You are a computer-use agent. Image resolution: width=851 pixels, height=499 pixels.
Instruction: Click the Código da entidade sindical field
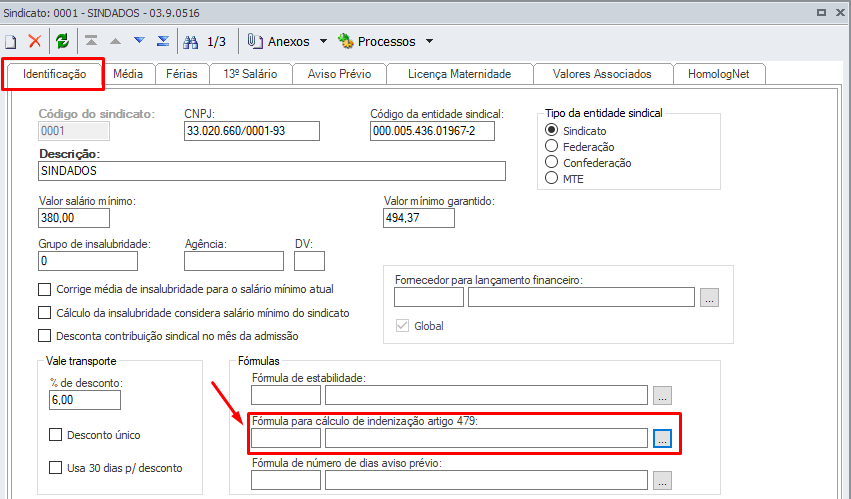point(433,131)
